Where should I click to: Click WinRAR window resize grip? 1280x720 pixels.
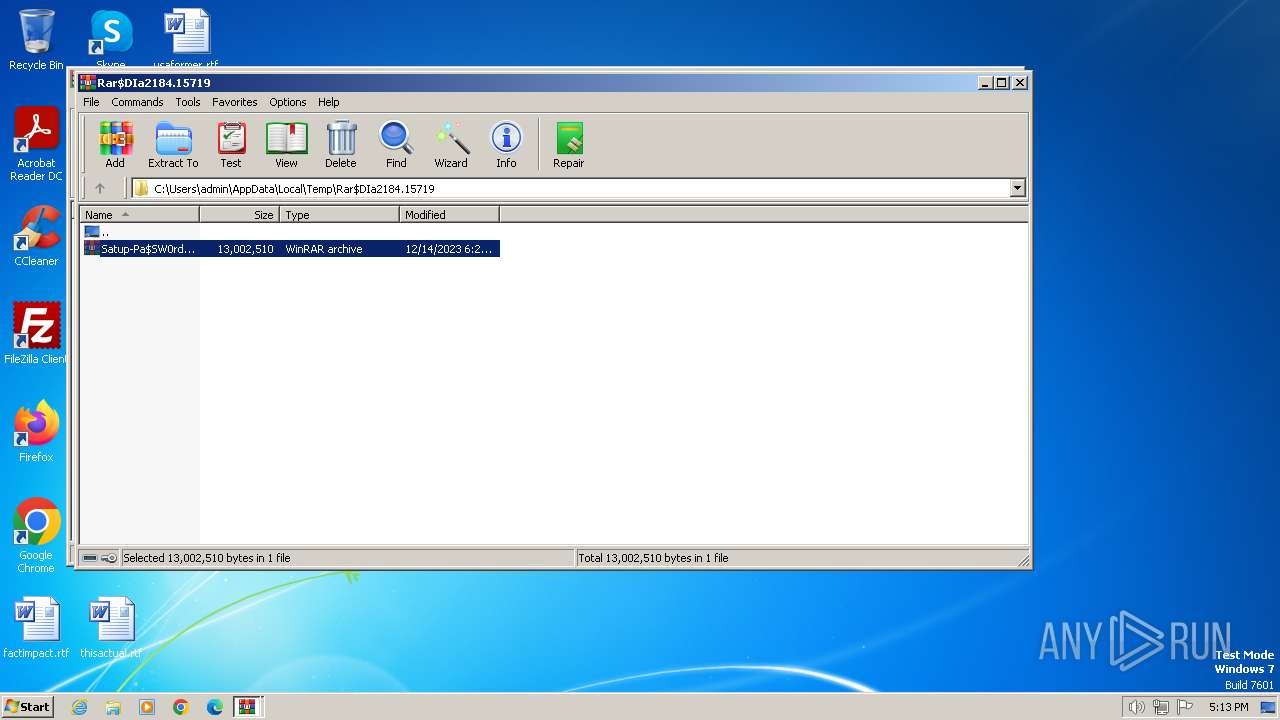point(1022,559)
